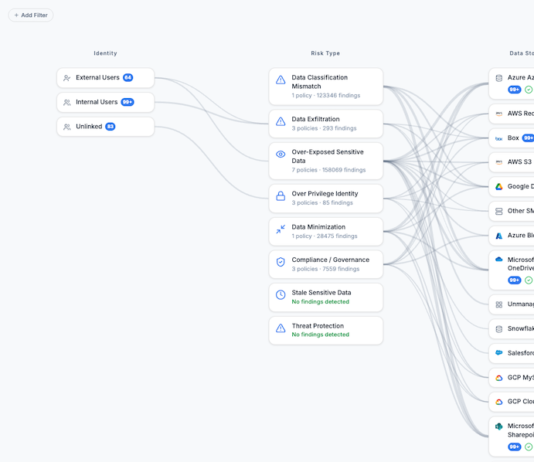Open the Data Exfiltration risk card

[326, 124]
